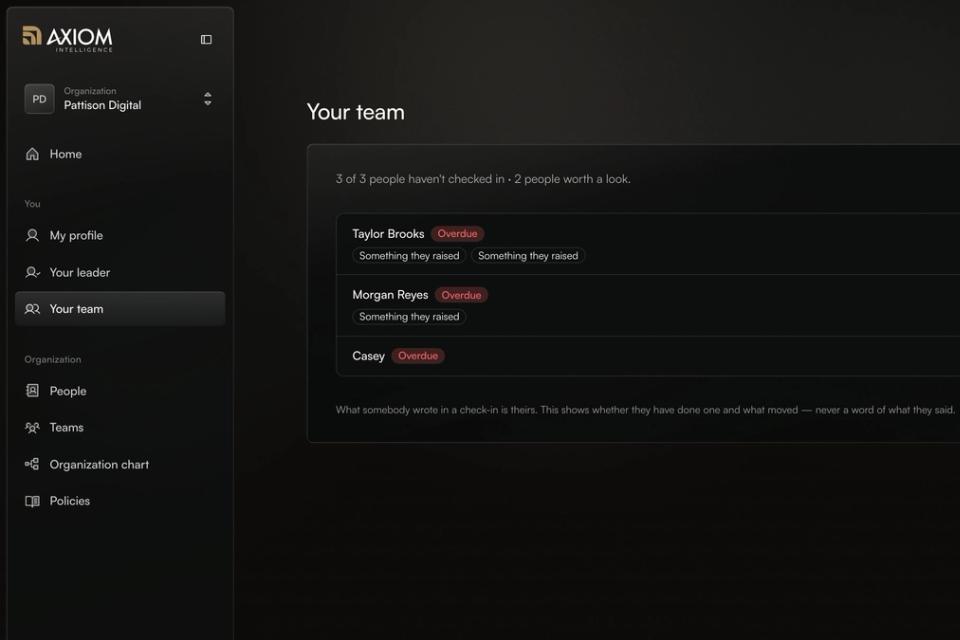Click the Your team people icon

(32, 309)
